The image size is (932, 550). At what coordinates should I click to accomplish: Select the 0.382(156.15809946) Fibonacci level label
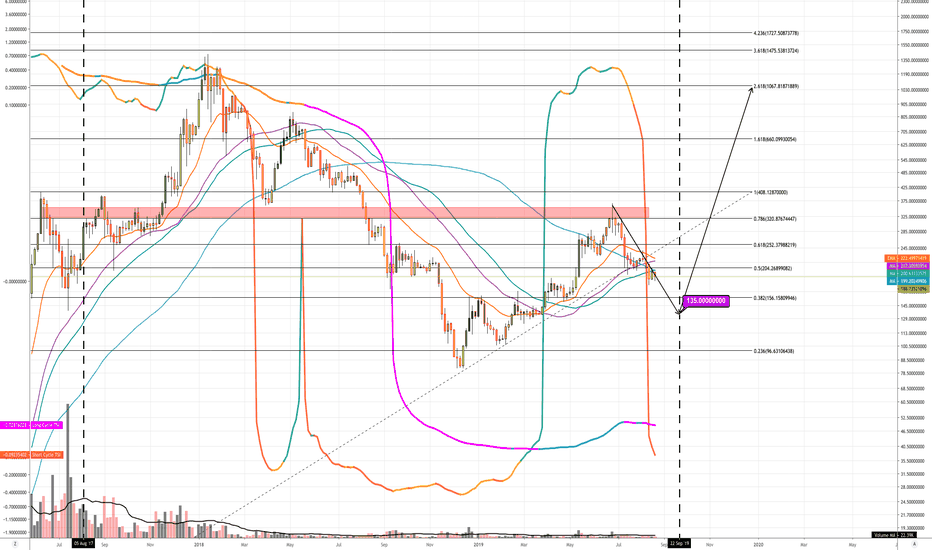pyautogui.click(x=774, y=298)
